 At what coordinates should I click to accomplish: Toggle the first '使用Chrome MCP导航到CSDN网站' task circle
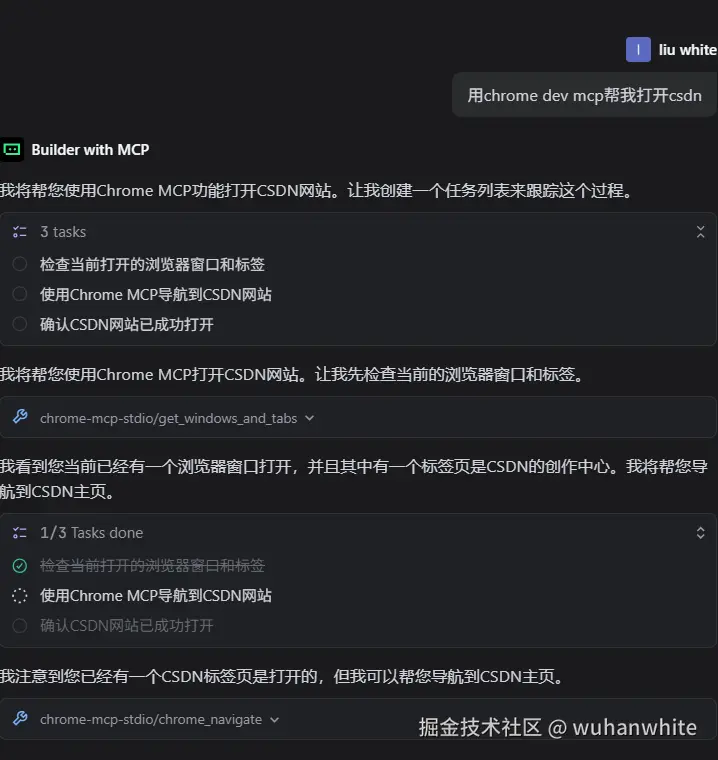pos(19,294)
